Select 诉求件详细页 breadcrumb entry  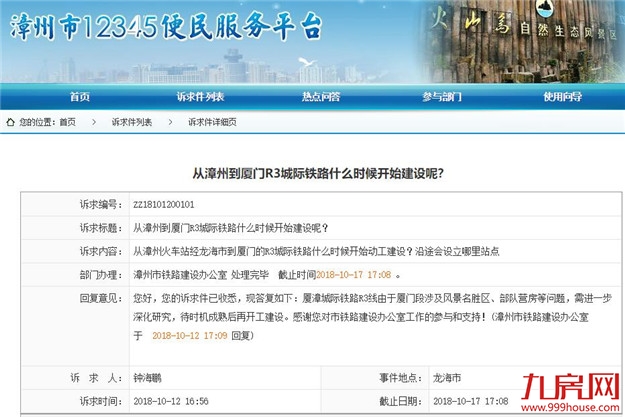click(212, 122)
